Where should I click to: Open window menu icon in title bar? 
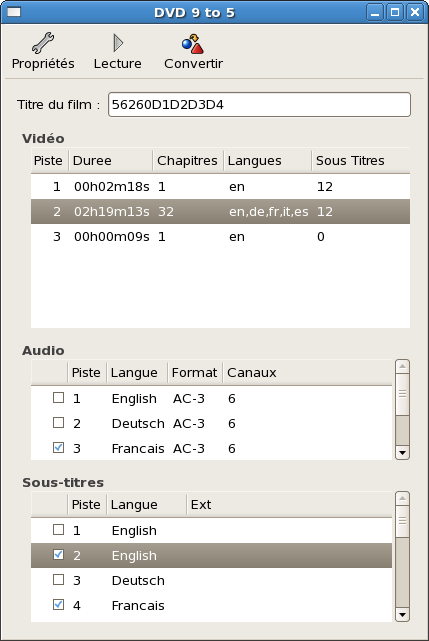pos(14,12)
